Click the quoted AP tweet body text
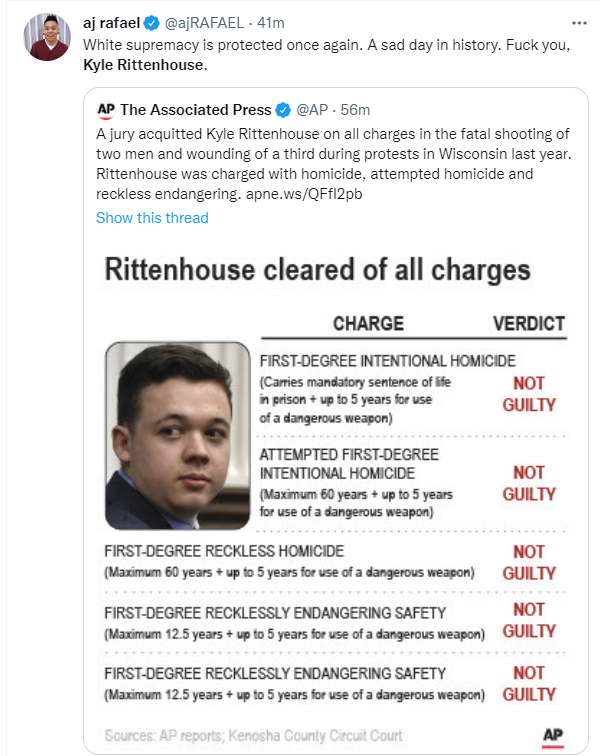 [x=334, y=164]
